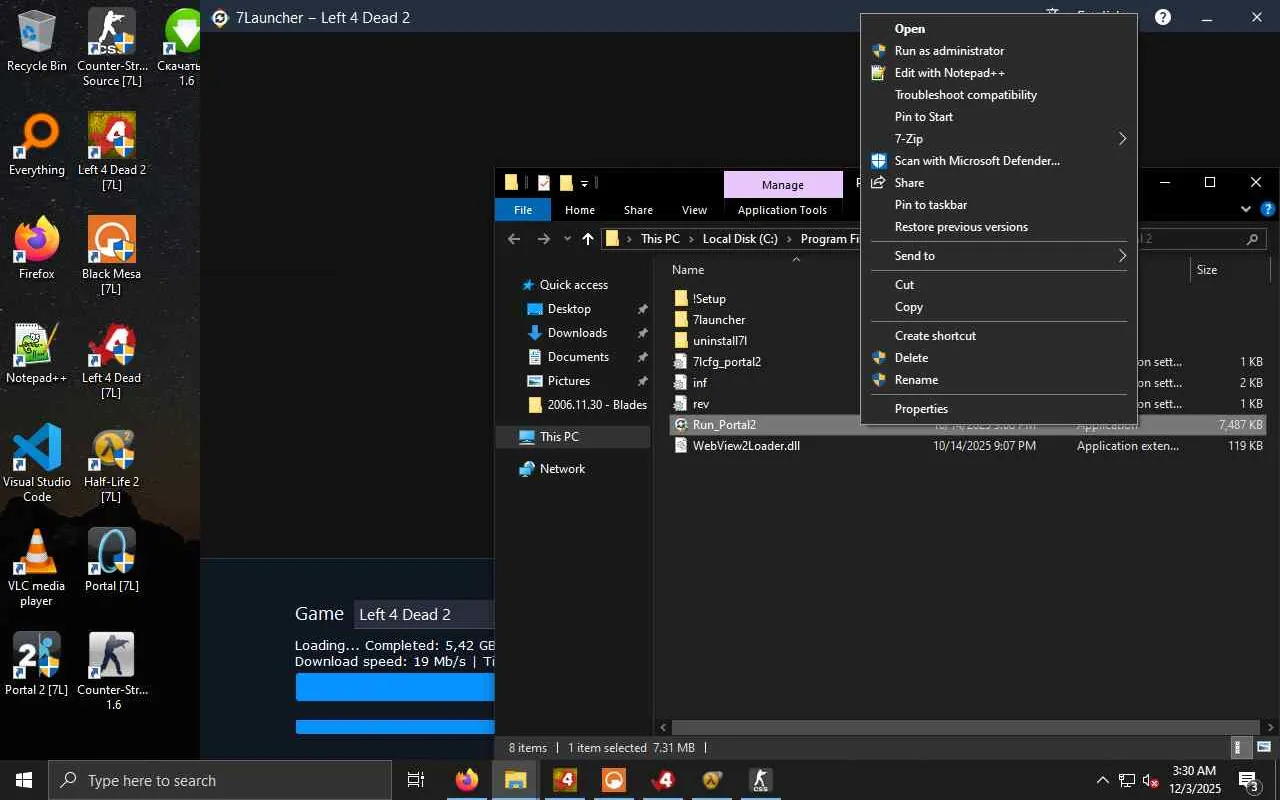Open the Everything search desktop icon
This screenshot has width=1280, height=800.
(37, 145)
